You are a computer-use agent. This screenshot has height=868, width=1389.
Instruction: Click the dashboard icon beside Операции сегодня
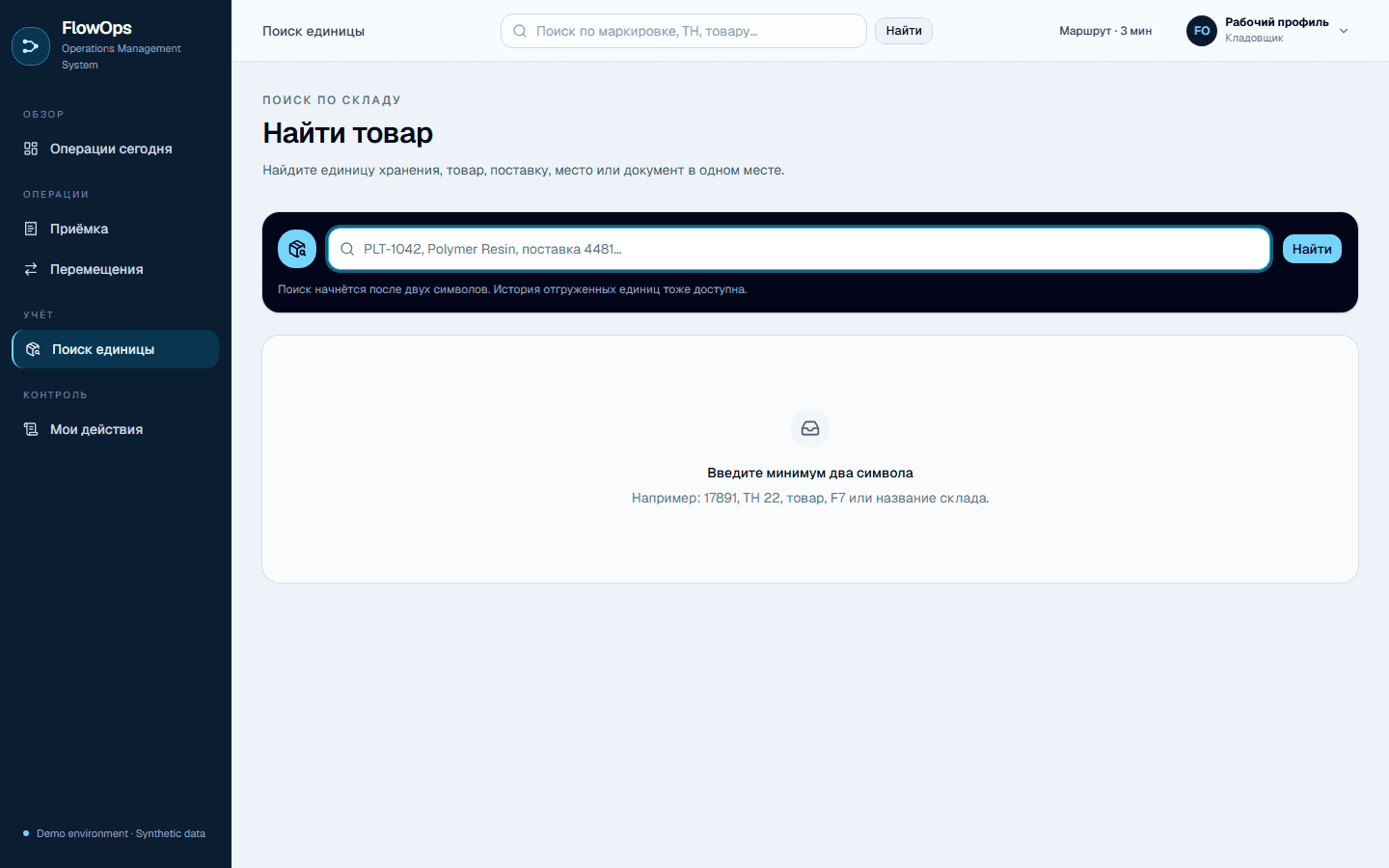coord(31,149)
